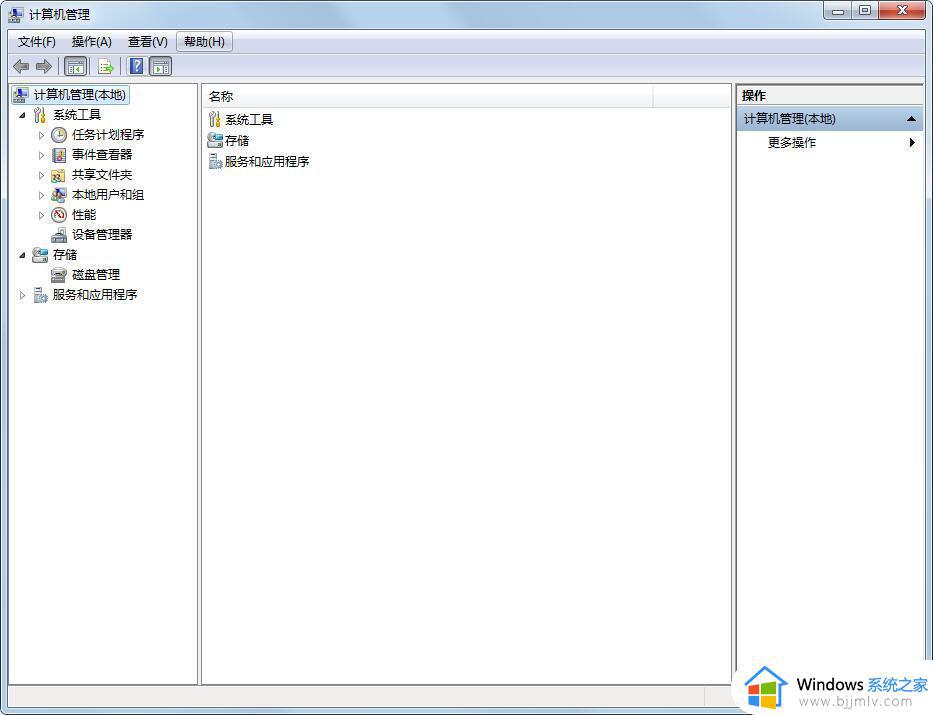The image size is (933, 715).
Task: Close the 计算机管理 window
Action: 902,11
